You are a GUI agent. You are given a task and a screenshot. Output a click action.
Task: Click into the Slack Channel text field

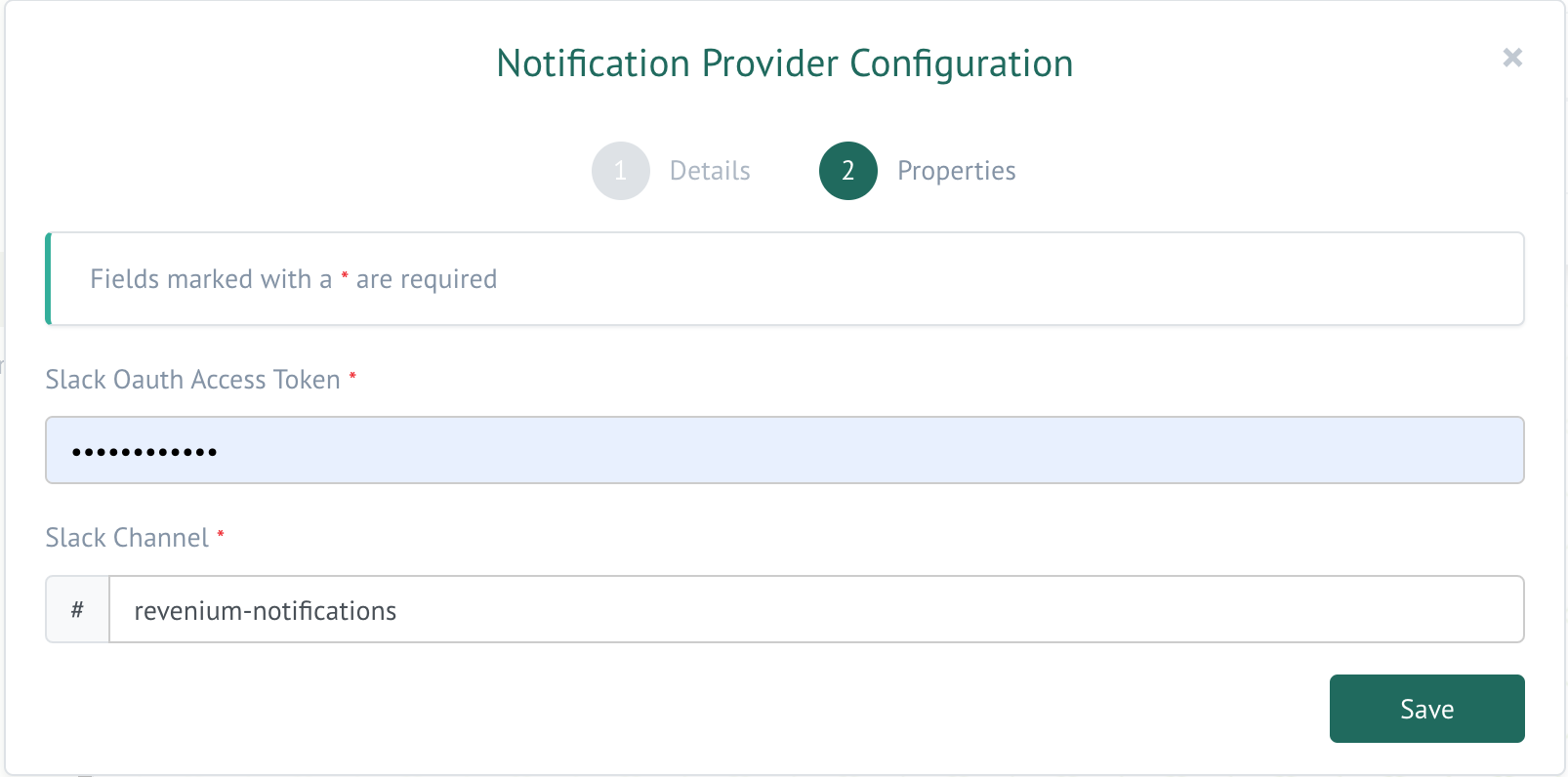click(815, 610)
